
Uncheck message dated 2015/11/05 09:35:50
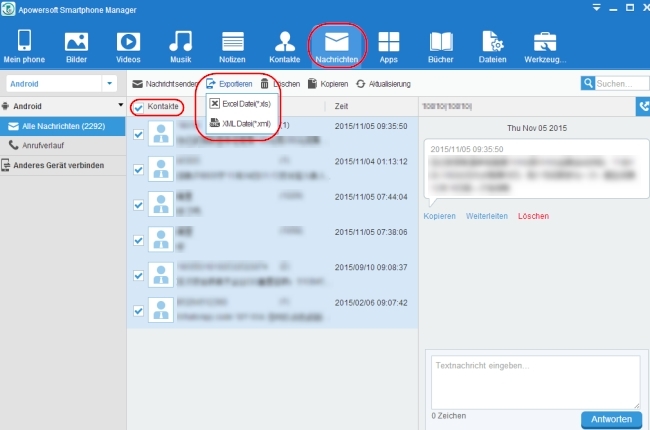(138, 134)
